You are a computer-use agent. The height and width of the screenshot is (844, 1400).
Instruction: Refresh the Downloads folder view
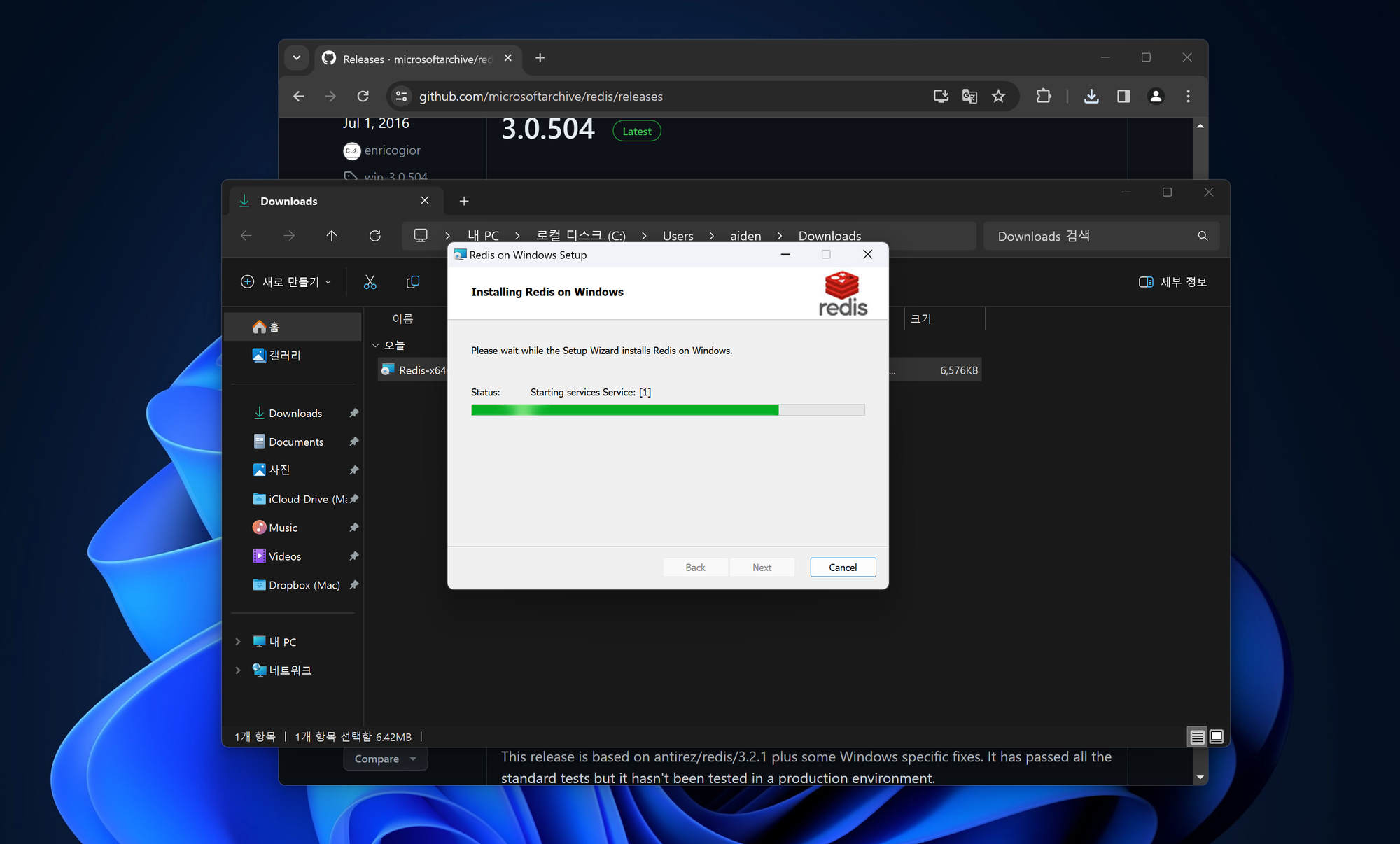click(x=375, y=236)
